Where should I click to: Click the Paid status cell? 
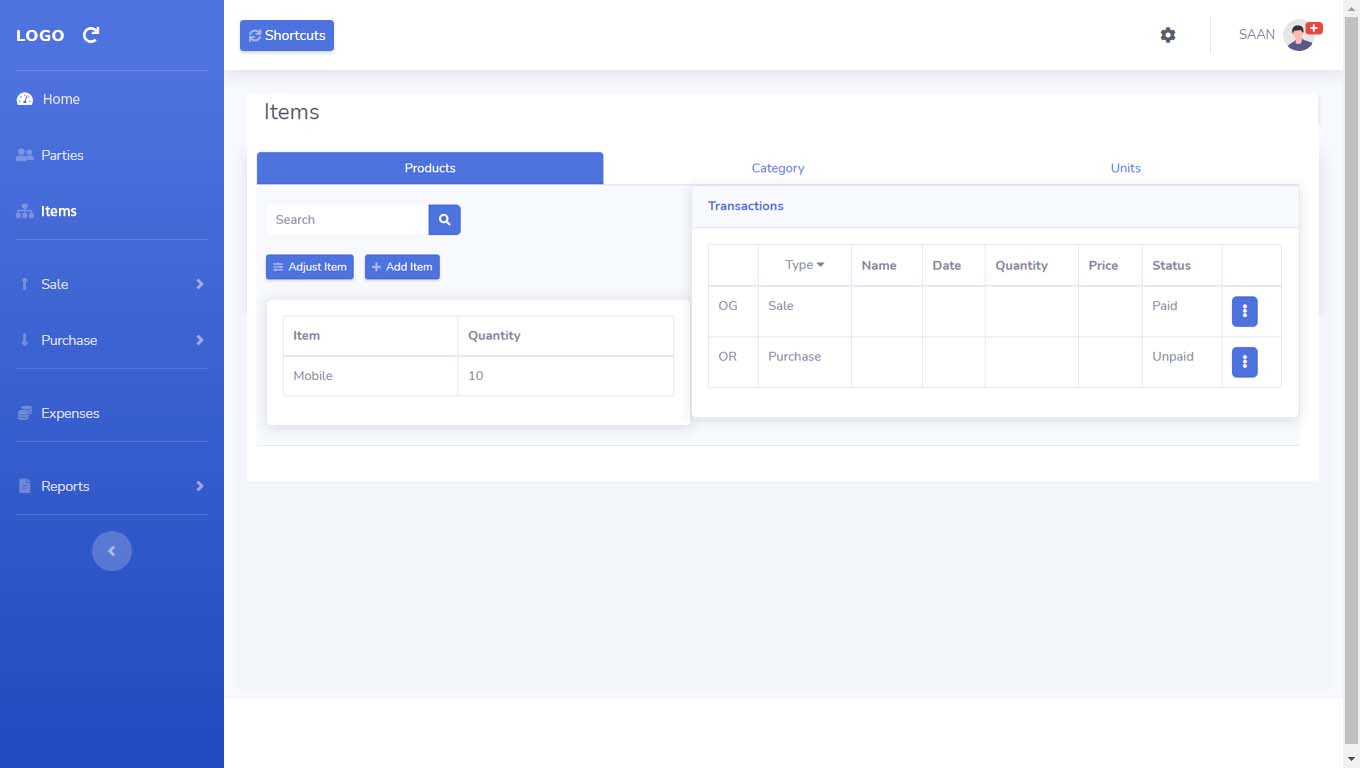pyautogui.click(x=1181, y=312)
